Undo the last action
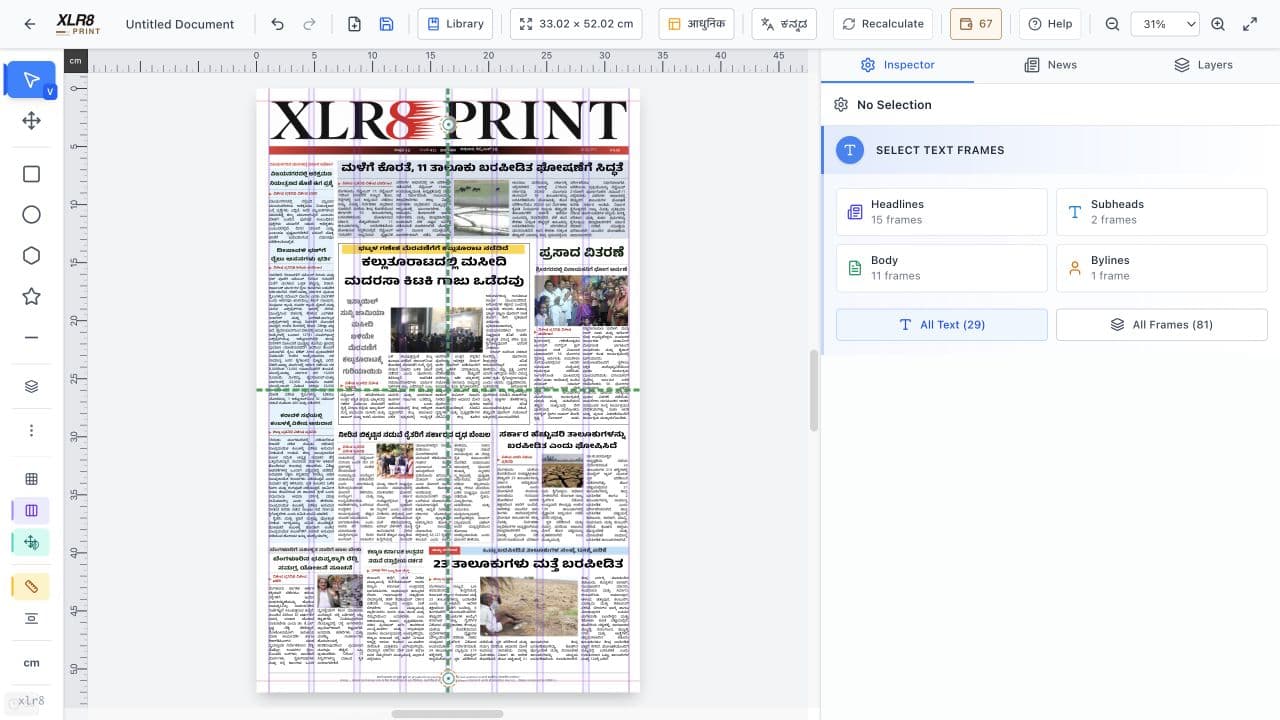 coord(278,24)
